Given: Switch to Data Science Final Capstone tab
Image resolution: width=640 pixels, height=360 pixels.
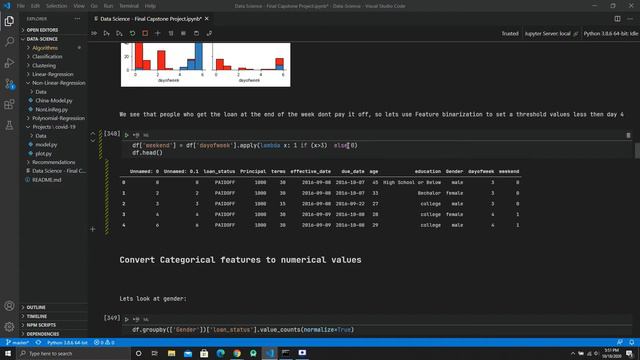Looking at the screenshot, I should click(151, 19).
